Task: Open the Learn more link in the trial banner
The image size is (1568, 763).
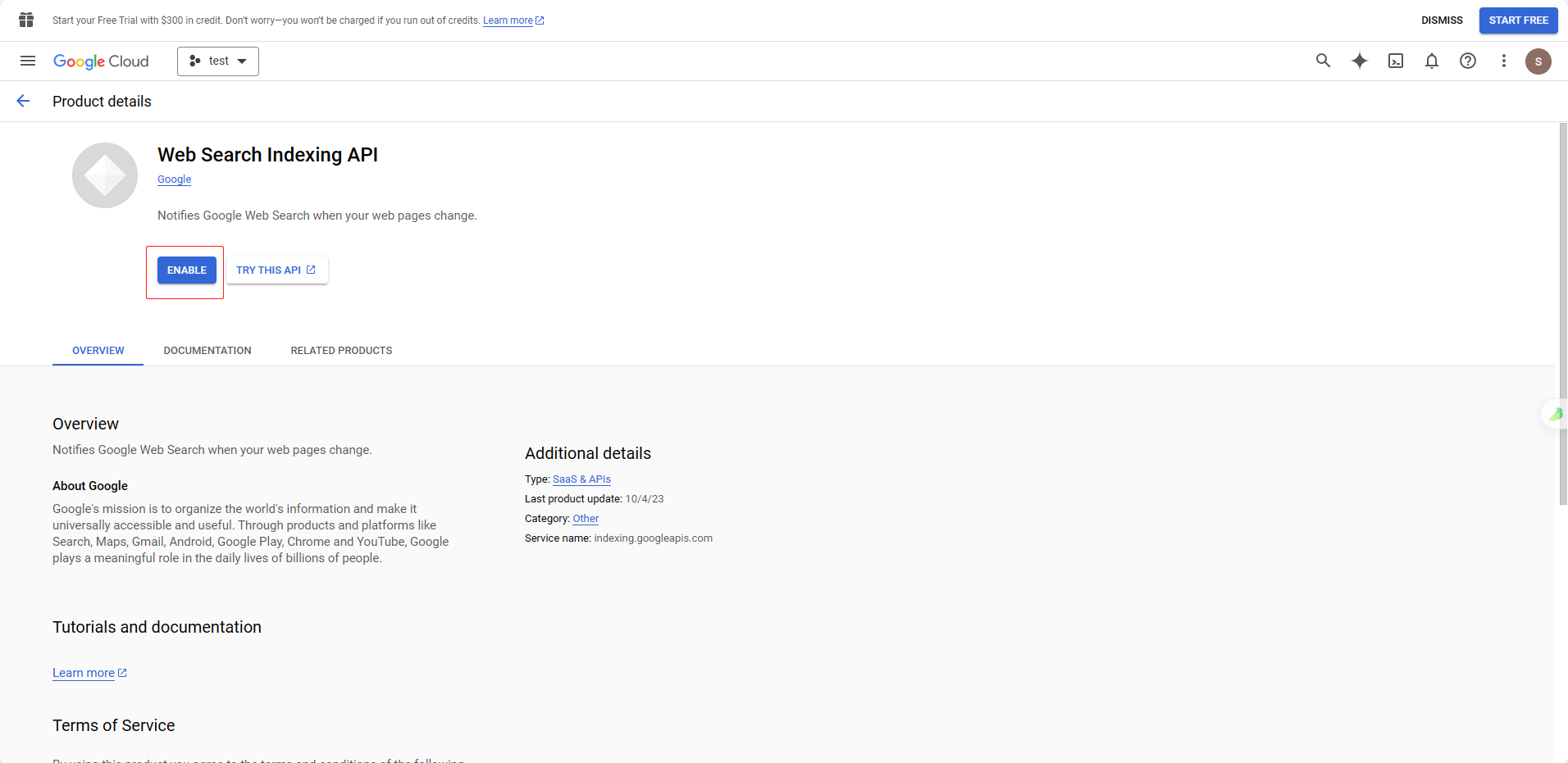Action: click(x=513, y=20)
